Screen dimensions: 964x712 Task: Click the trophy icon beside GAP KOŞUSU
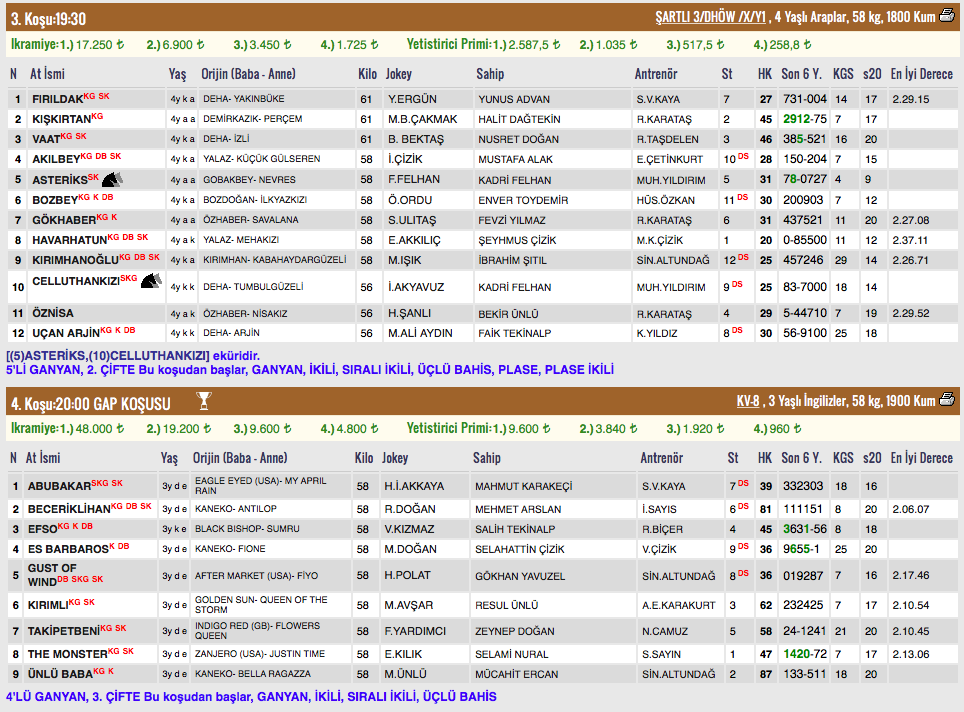coord(204,402)
